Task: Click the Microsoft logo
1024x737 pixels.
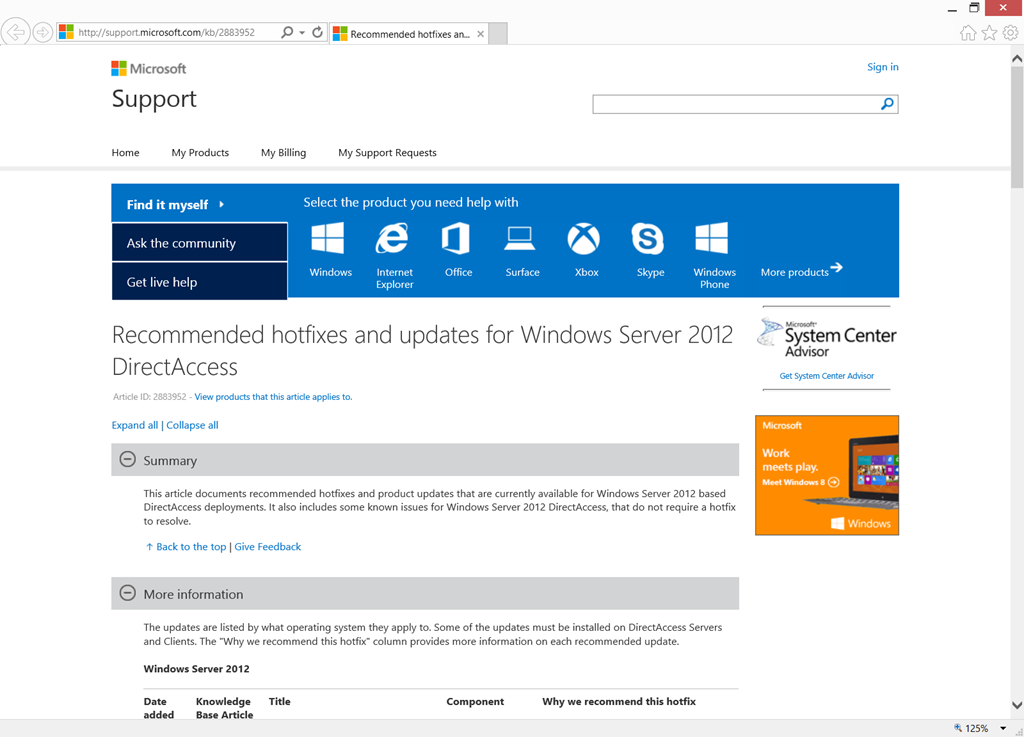Action: pyautogui.click(x=148, y=69)
